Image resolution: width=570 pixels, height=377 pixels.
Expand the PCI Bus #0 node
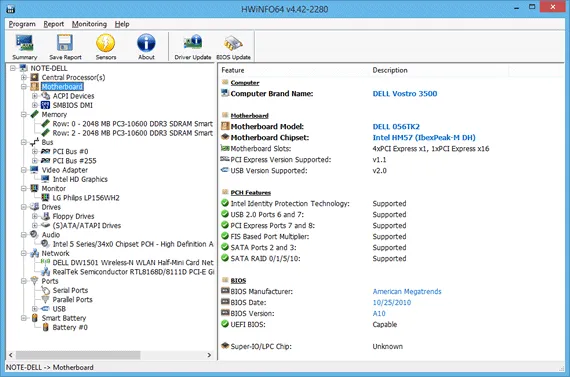click(x=35, y=152)
